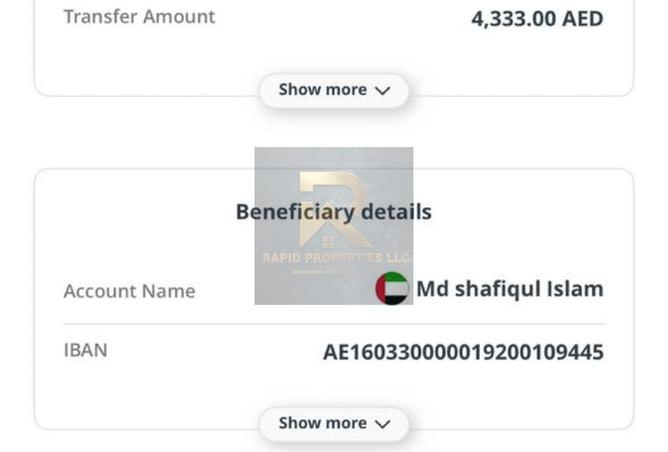Select the beneficiary name Md shafiqul Islam
Screen dimensions: 668x452
[x=509, y=289]
